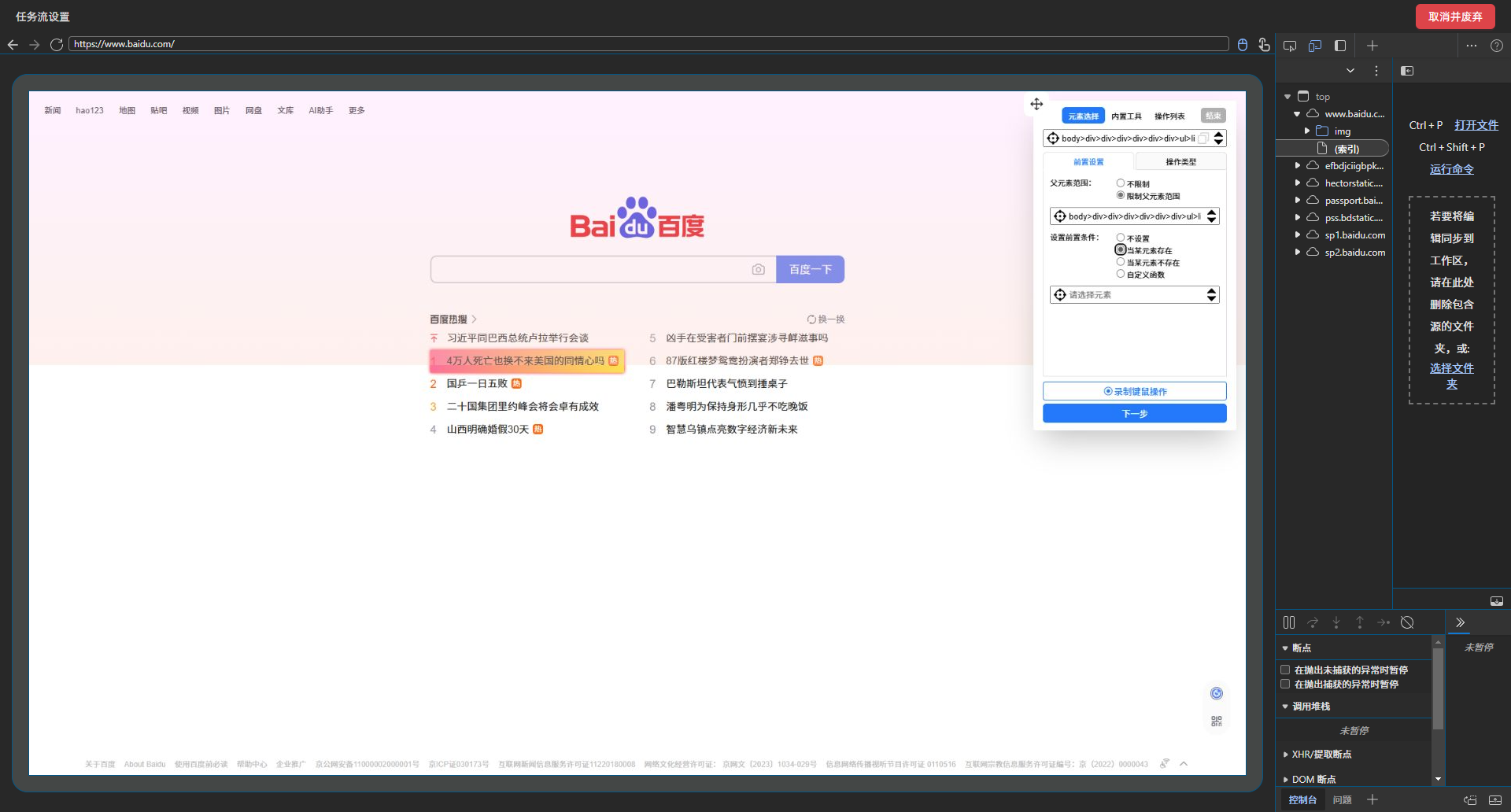Collapse the '断点' breakpoints section
1511x812 pixels.
[1285, 648]
